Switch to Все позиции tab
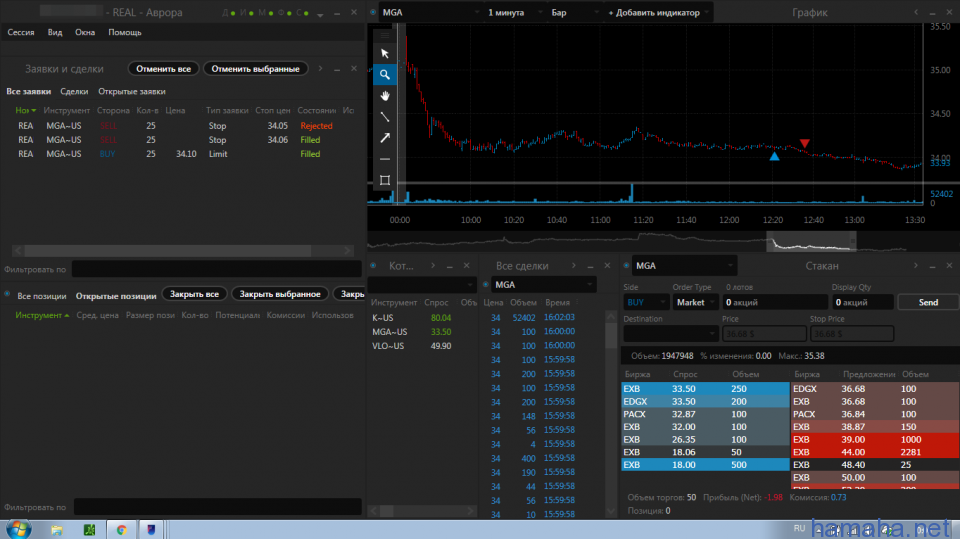 point(42,296)
